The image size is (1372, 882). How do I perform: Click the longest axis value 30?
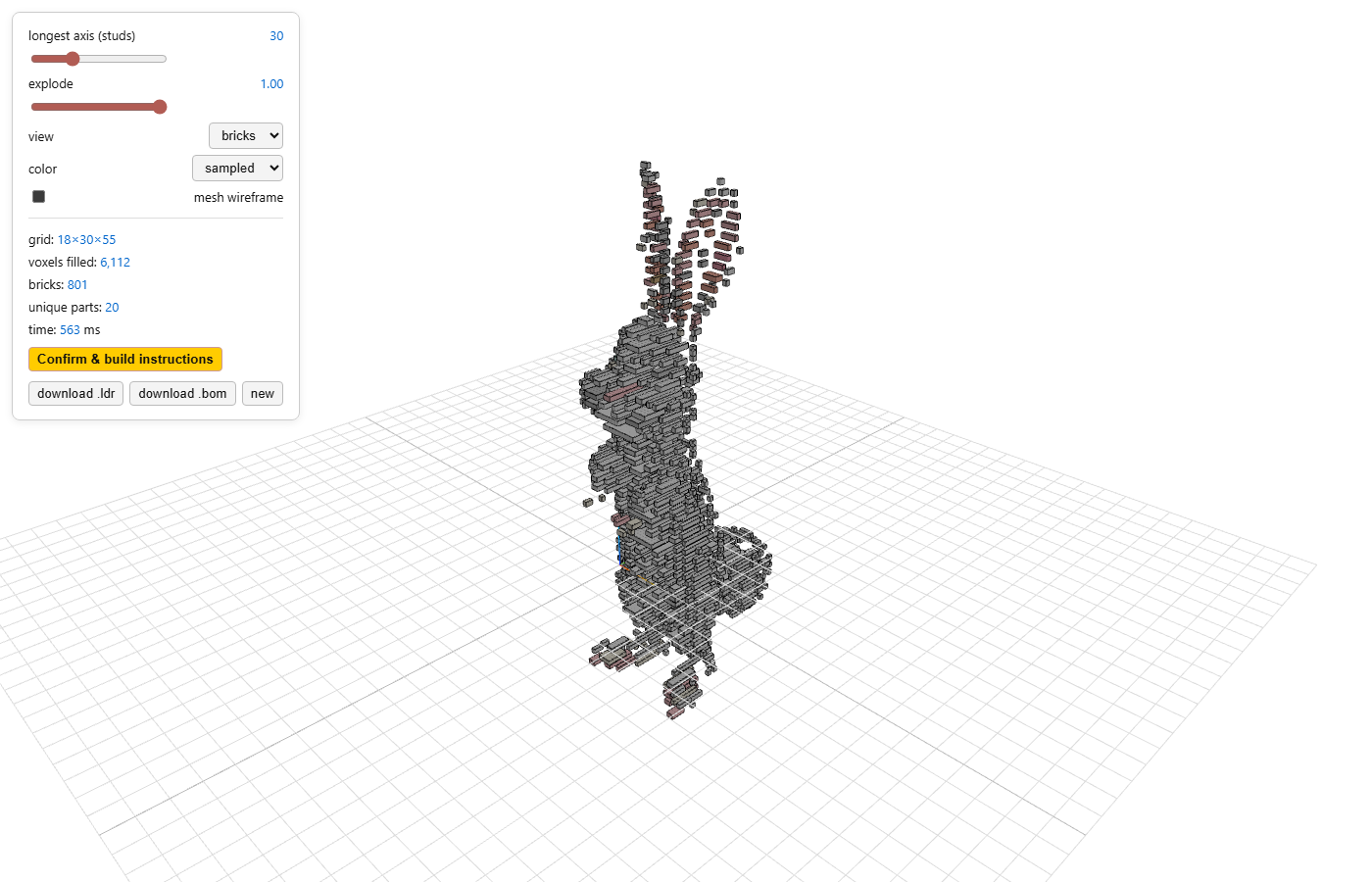point(276,35)
